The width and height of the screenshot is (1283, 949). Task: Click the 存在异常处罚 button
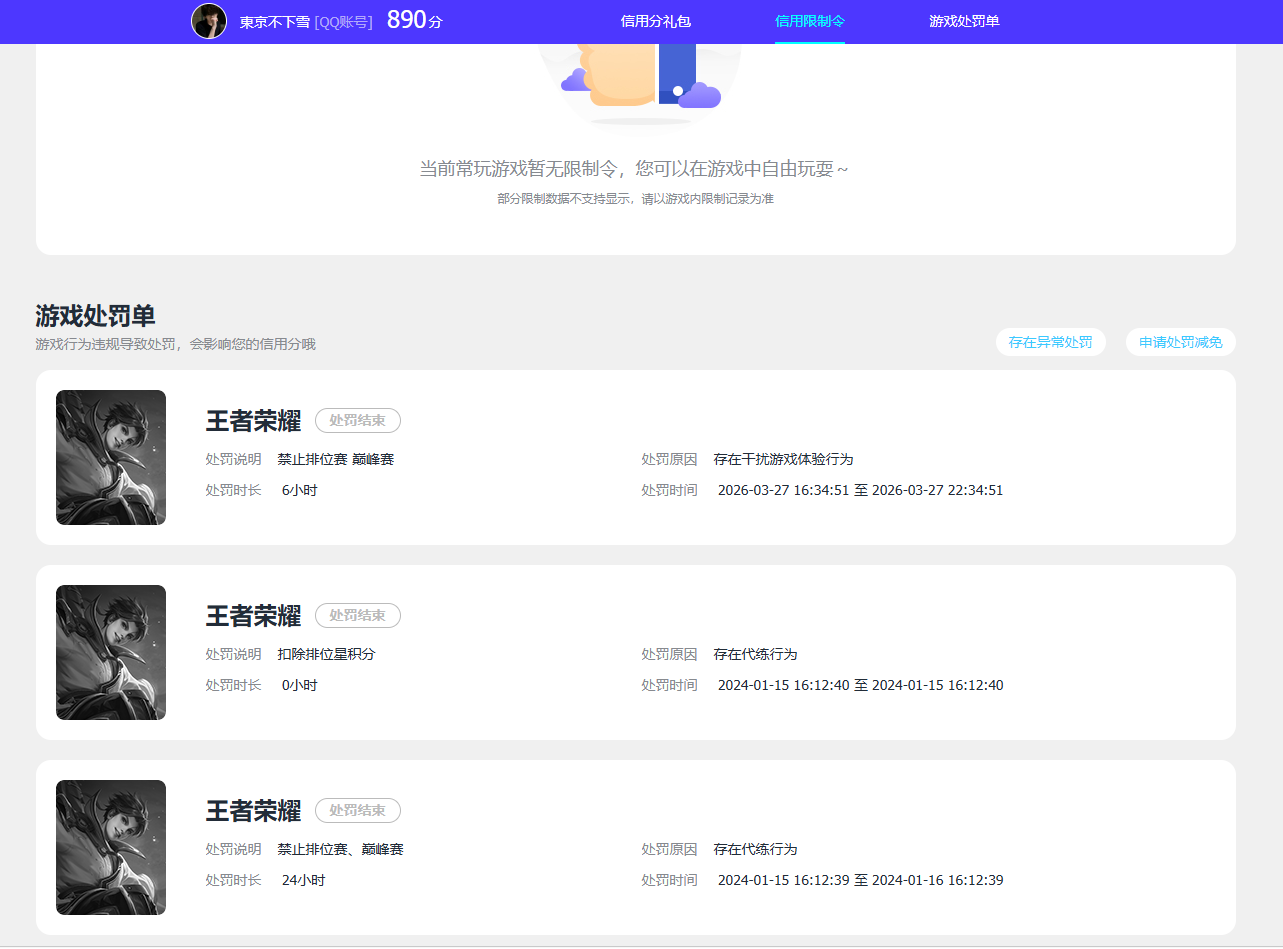(x=1051, y=342)
